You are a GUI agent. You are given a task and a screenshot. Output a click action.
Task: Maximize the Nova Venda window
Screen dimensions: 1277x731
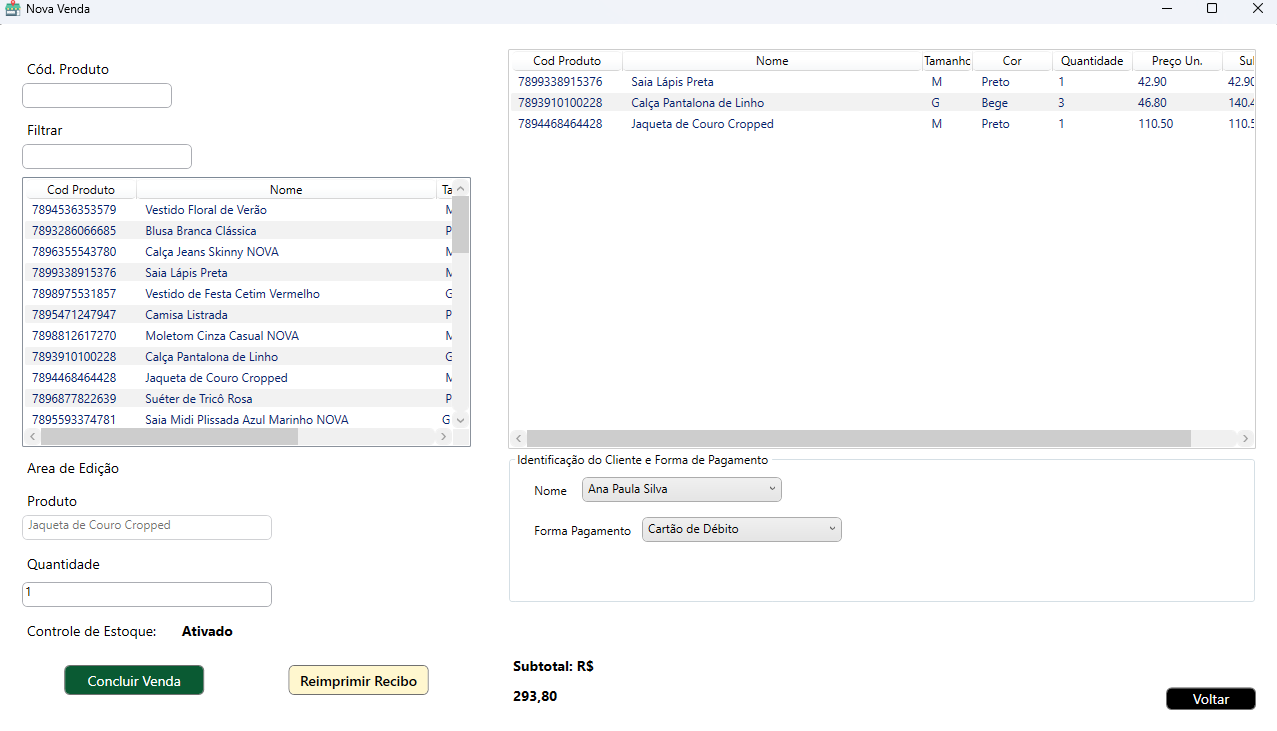(1212, 9)
